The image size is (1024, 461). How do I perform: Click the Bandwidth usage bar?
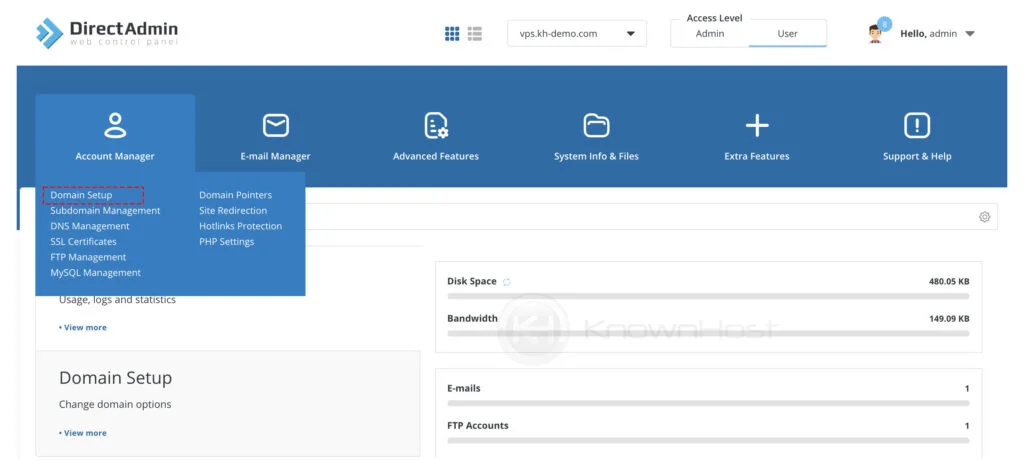click(708, 334)
